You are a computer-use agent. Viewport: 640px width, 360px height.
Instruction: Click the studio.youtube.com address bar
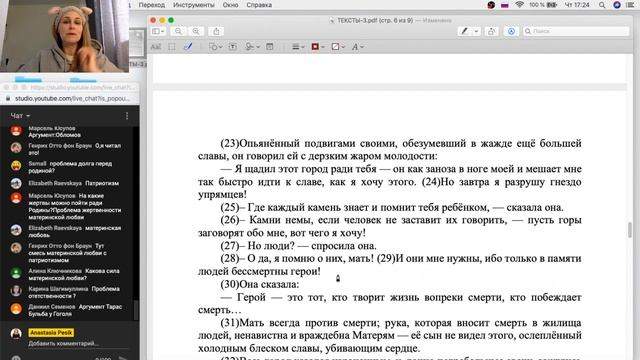click(72, 99)
